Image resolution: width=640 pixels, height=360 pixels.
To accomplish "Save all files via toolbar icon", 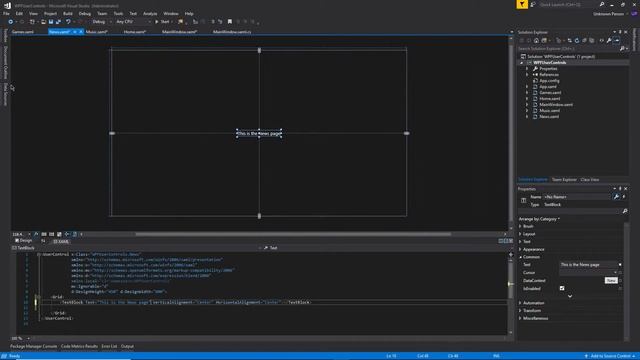I will (58, 22).
